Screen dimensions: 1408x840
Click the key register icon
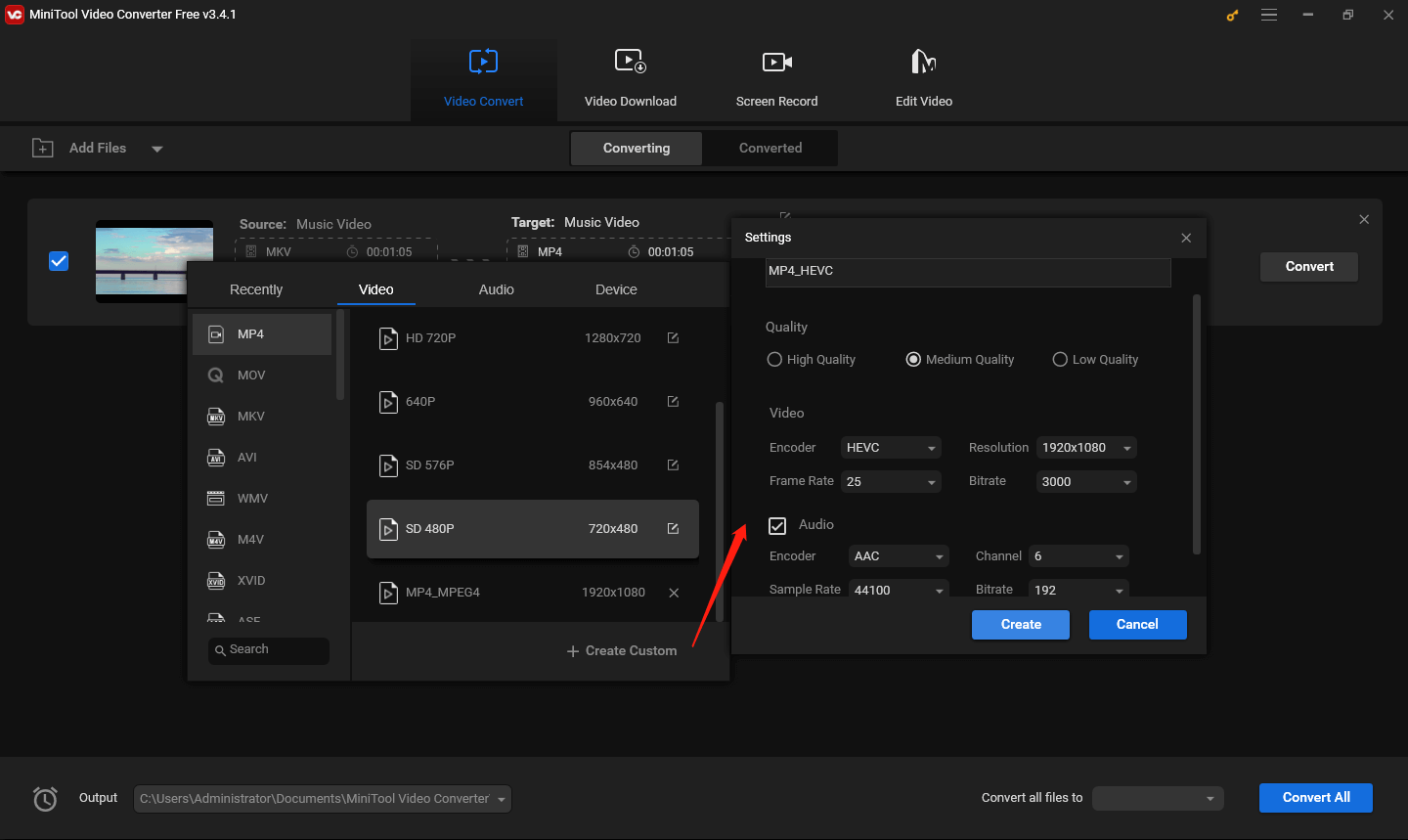click(1232, 15)
